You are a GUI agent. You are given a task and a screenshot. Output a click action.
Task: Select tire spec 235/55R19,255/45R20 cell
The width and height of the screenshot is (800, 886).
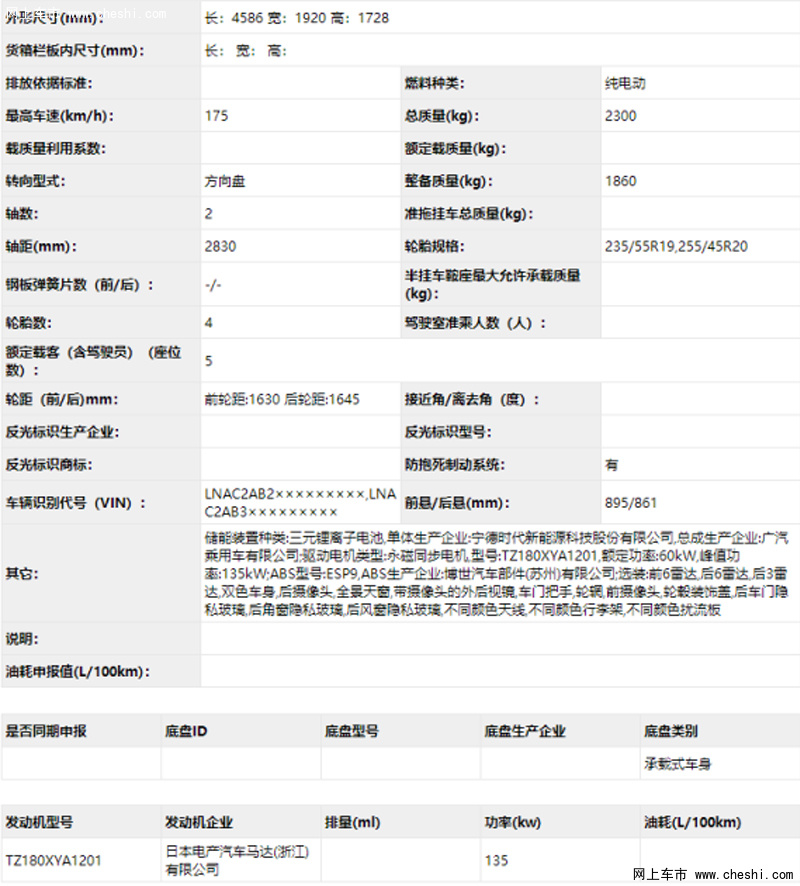[x=701, y=246]
